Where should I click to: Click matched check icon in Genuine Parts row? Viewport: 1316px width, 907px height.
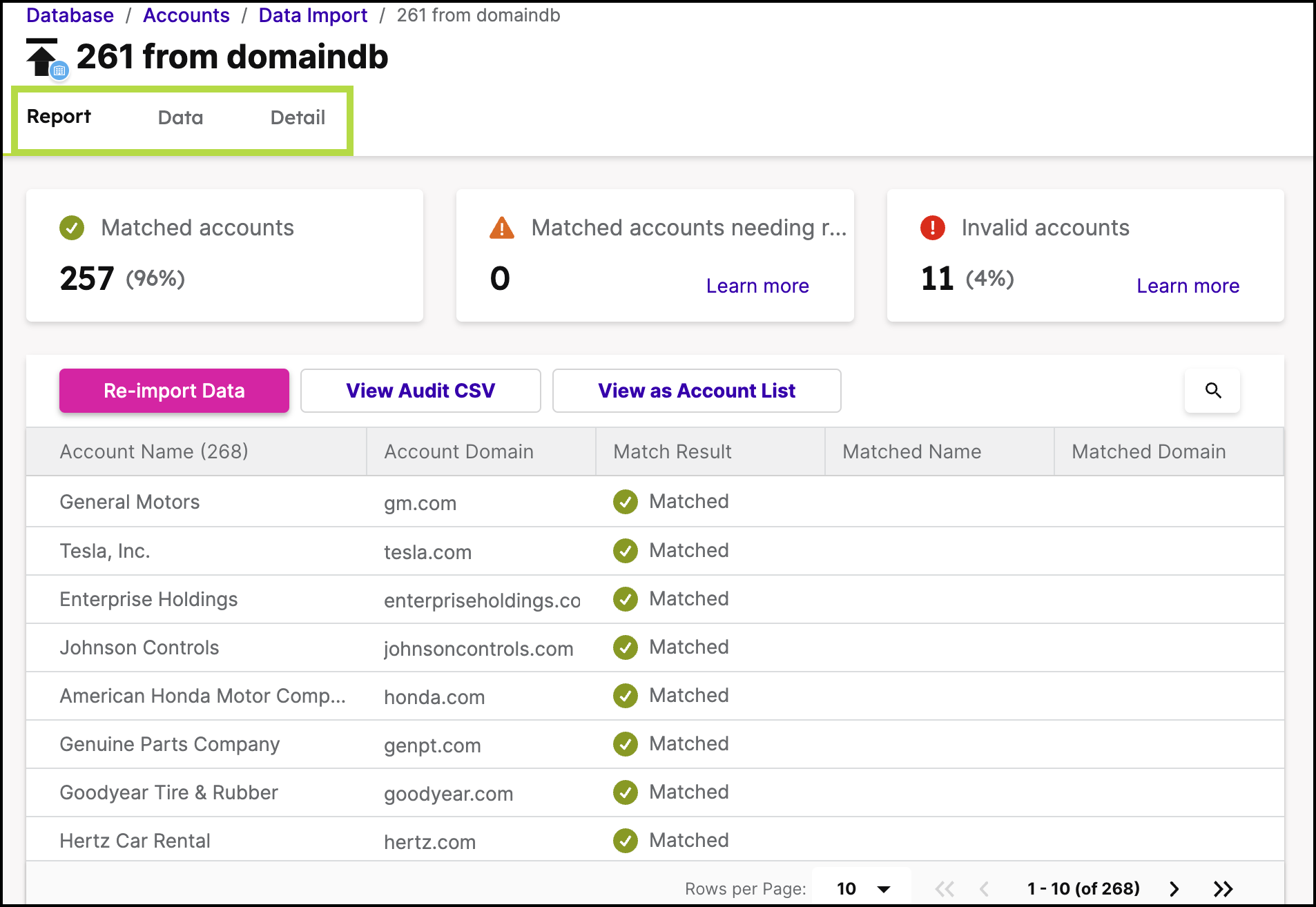[626, 744]
